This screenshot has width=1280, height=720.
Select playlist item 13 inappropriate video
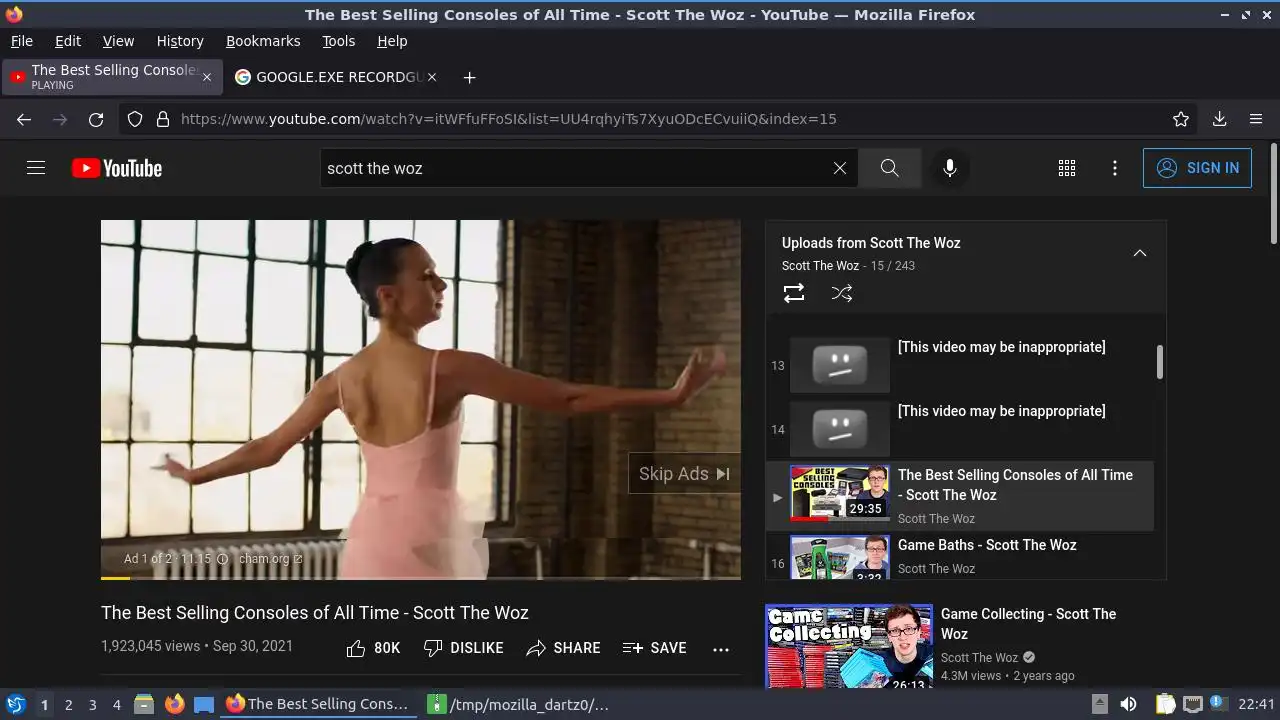[960, 365]
